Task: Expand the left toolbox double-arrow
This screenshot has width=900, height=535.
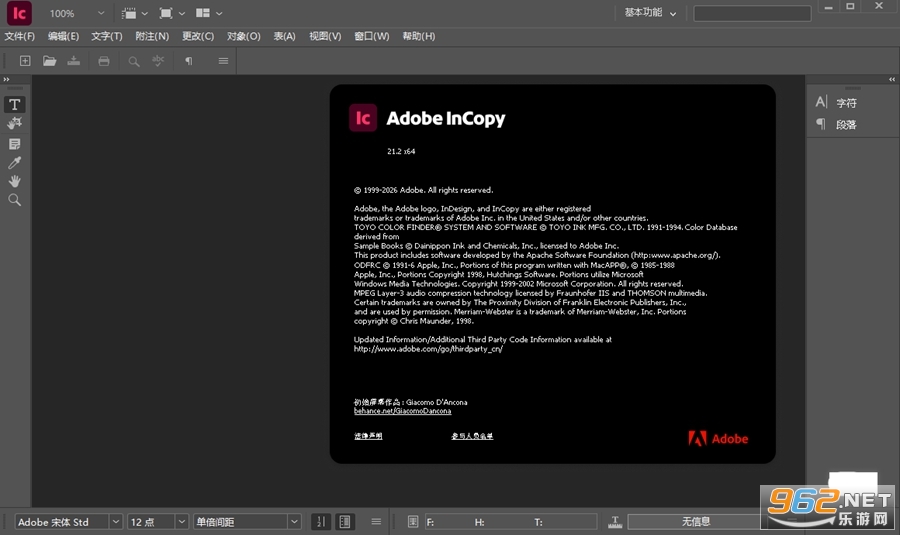Action: [6, 79]
